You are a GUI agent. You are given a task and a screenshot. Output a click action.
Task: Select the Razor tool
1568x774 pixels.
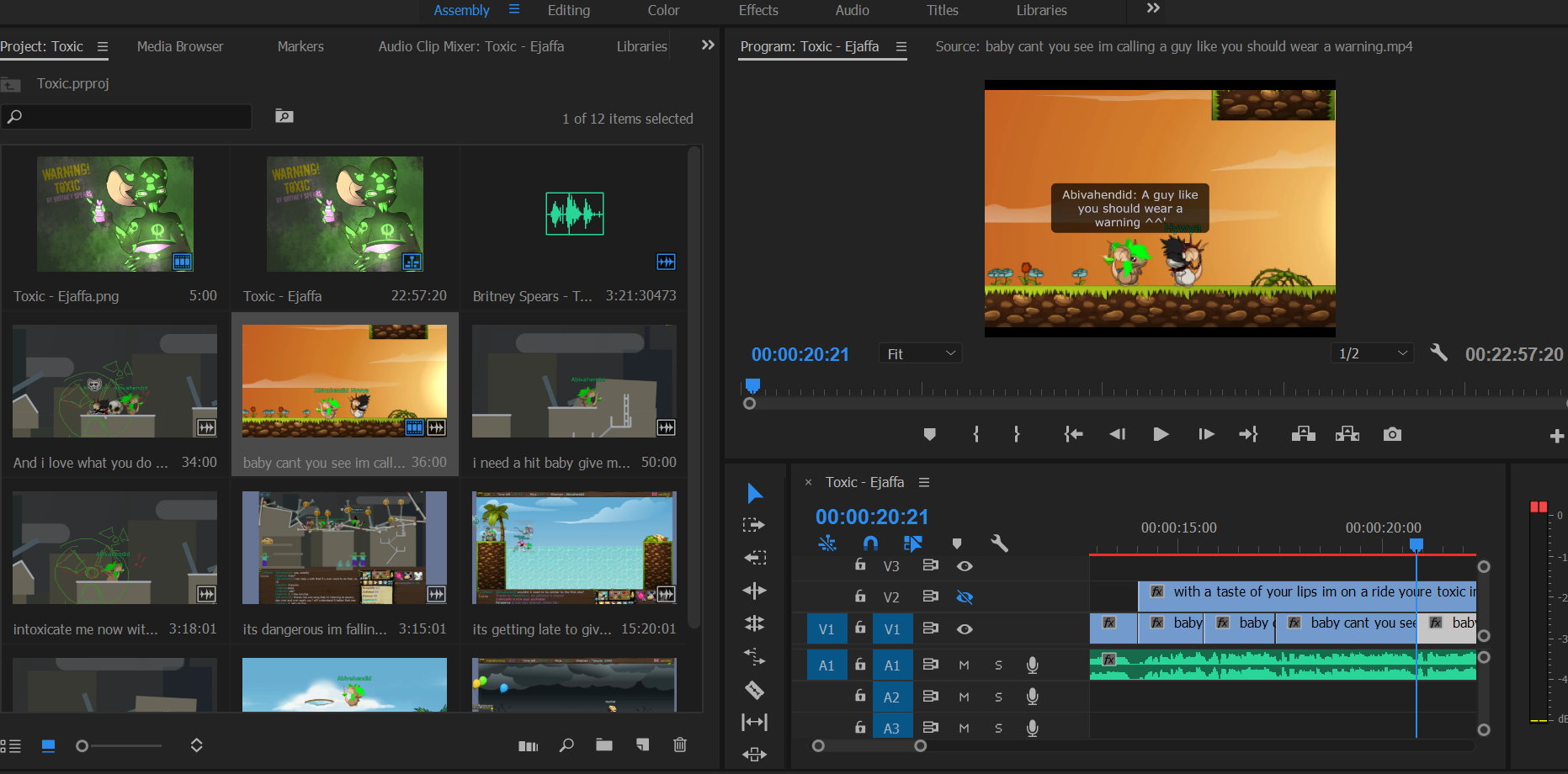[755, 690]
